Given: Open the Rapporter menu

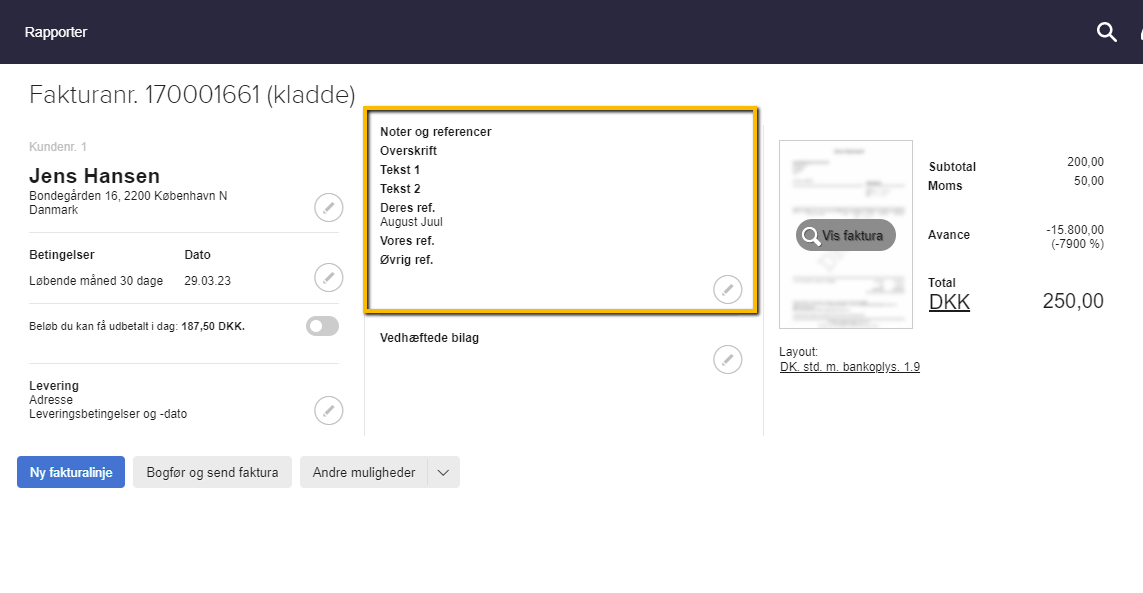Looking at the screenshot, I should pyautogui.click(x=56, y=32).
